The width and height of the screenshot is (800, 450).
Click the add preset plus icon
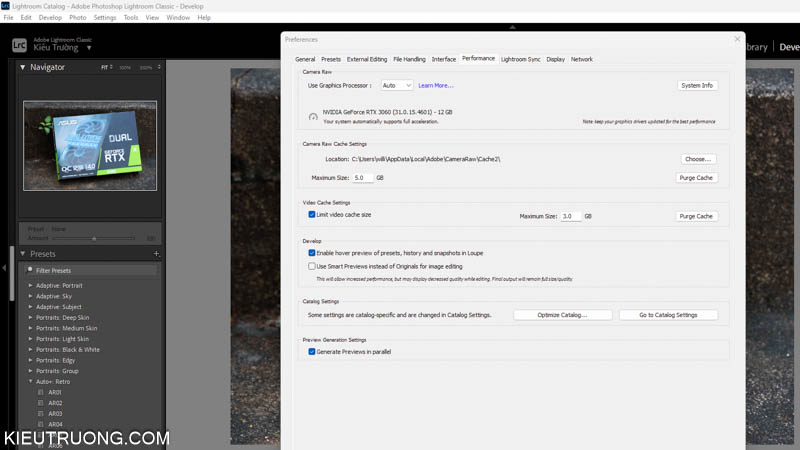pyautogui.click(x=156, y=254)
